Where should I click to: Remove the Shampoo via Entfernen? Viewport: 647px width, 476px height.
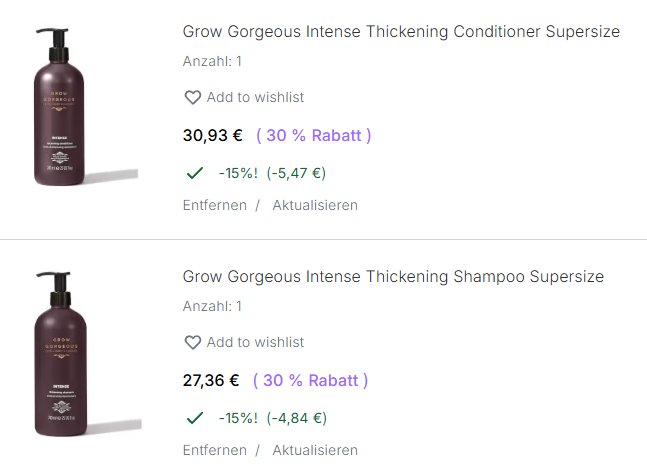pos(214,451)
